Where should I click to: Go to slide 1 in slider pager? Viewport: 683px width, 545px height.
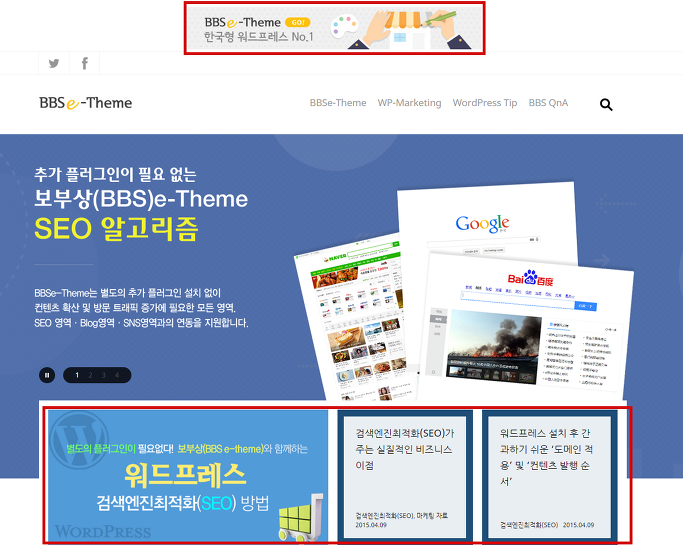tap(77, 375)
